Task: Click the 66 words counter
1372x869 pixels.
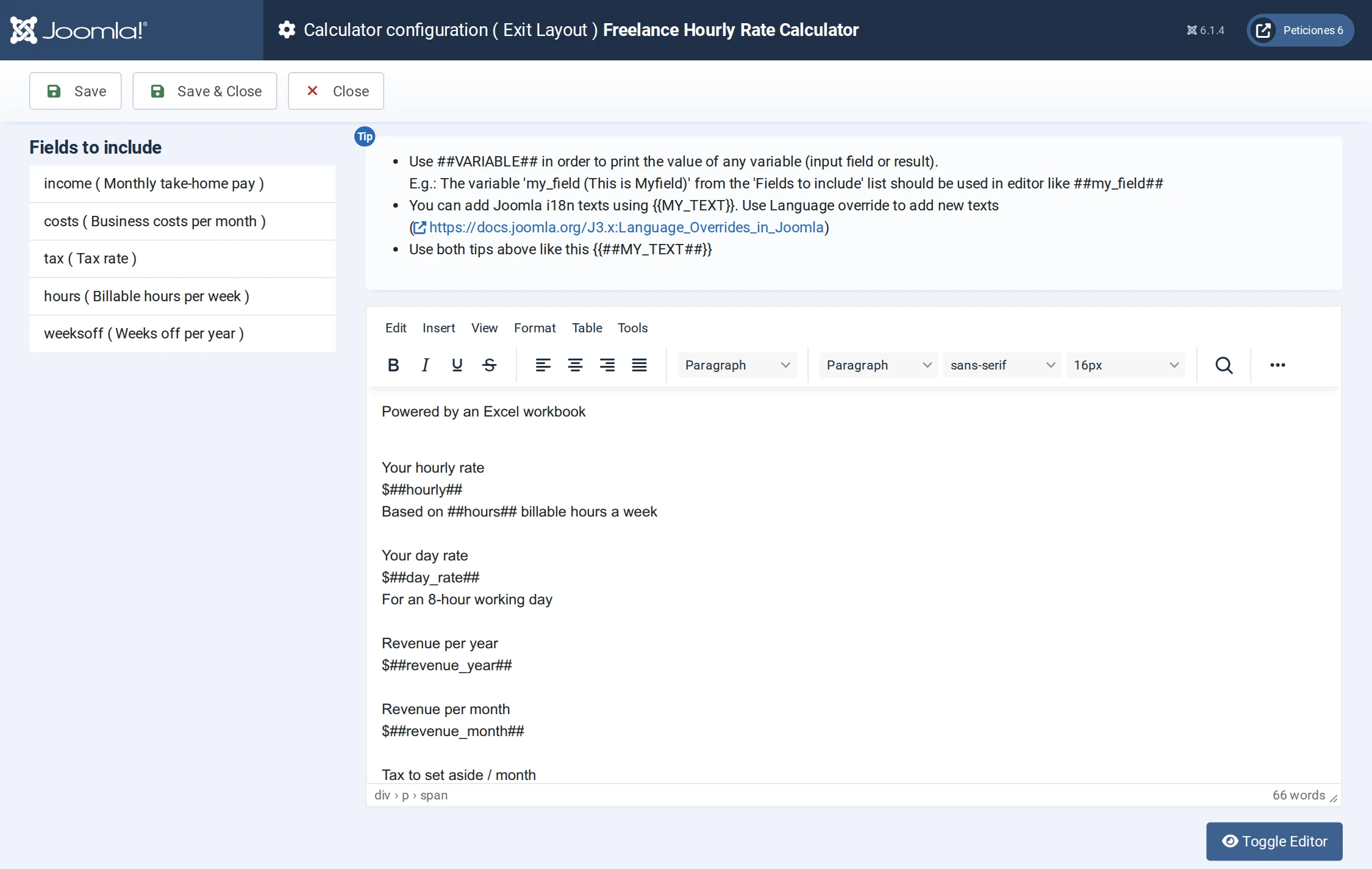Action: click(x=1298, y=795)
